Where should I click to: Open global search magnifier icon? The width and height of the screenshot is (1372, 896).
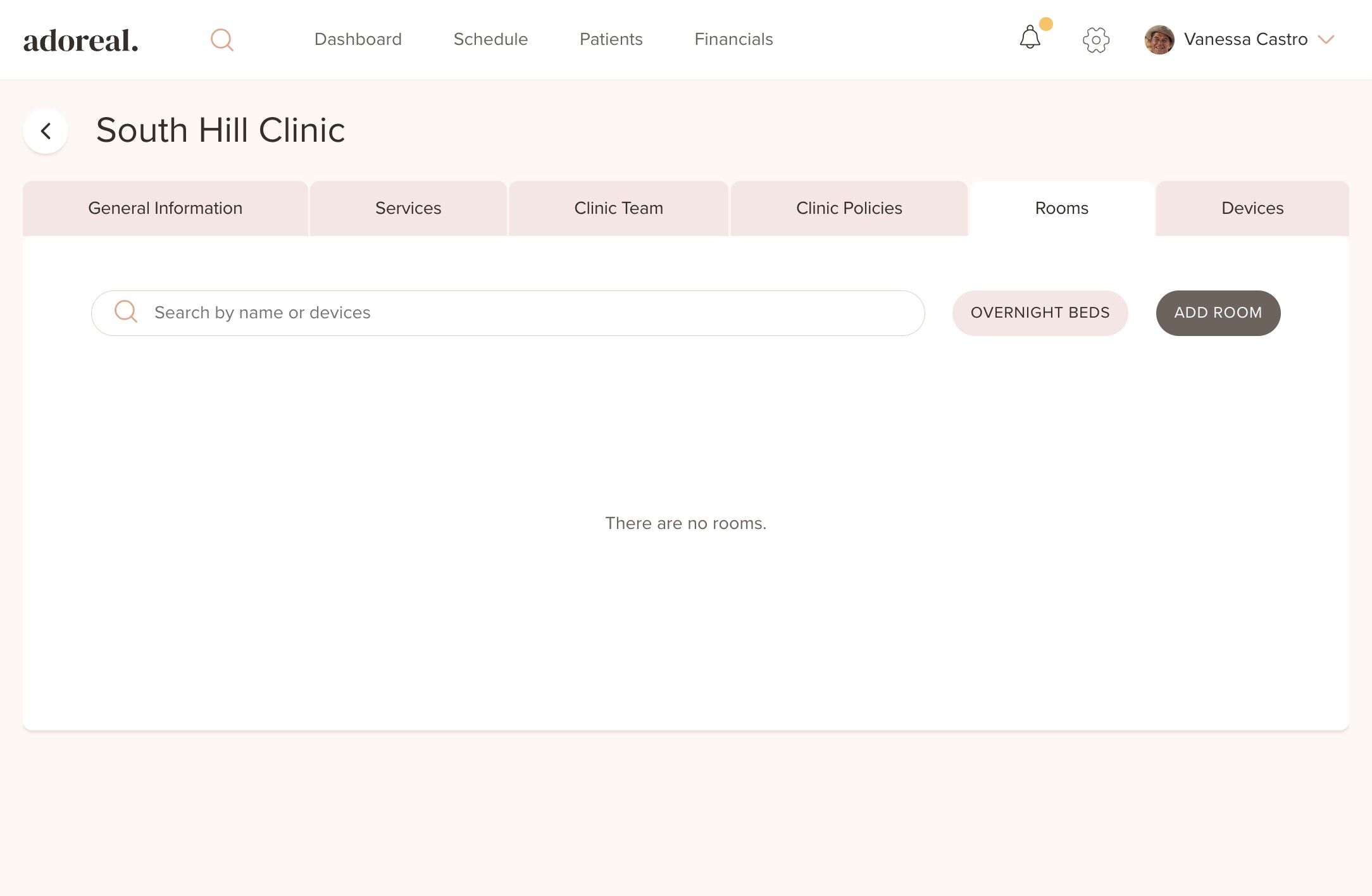pos(221,40)
